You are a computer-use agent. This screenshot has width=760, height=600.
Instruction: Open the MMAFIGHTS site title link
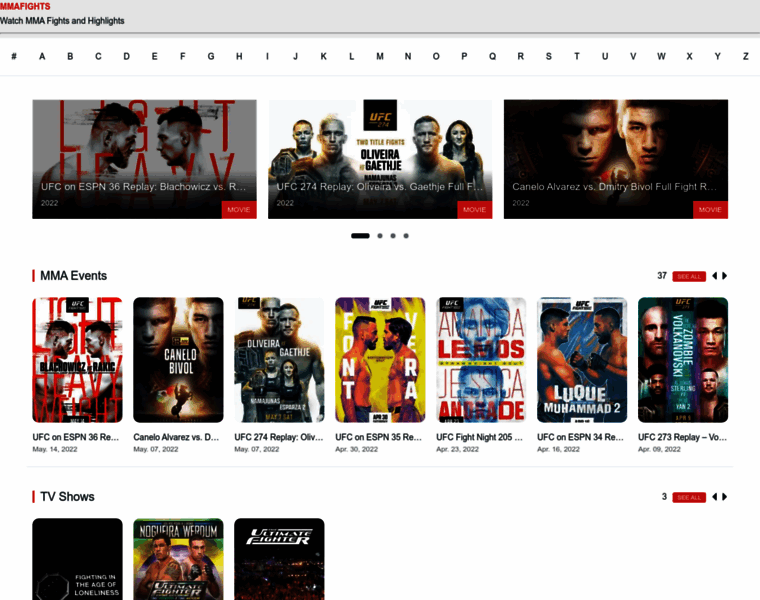coord(25,6)
